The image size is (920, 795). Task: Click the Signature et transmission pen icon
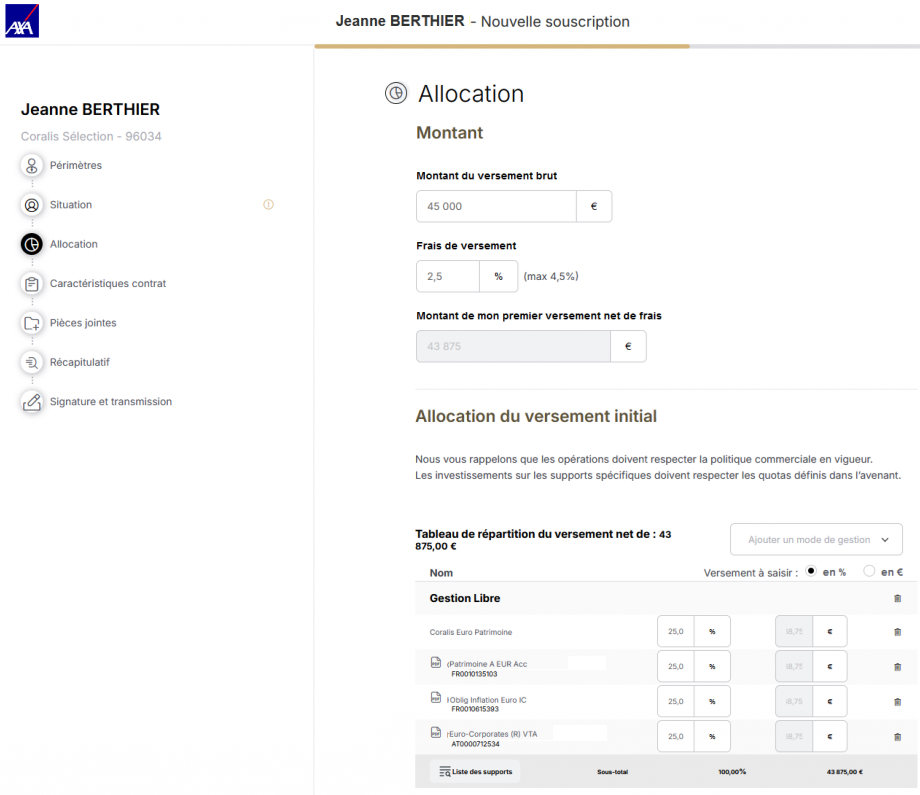click(x=32, y=402)
